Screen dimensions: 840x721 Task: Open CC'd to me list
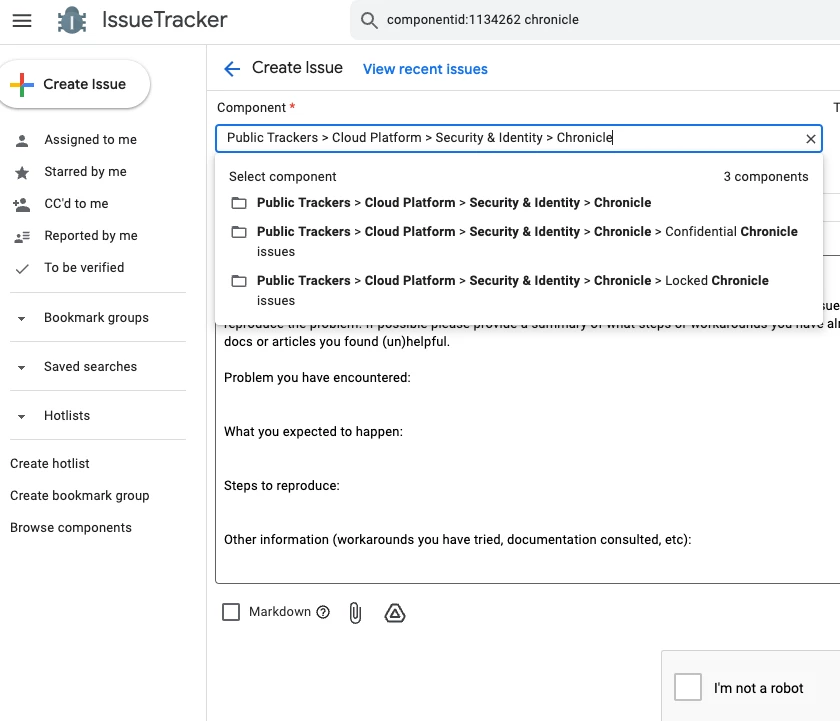coord(76,204)
